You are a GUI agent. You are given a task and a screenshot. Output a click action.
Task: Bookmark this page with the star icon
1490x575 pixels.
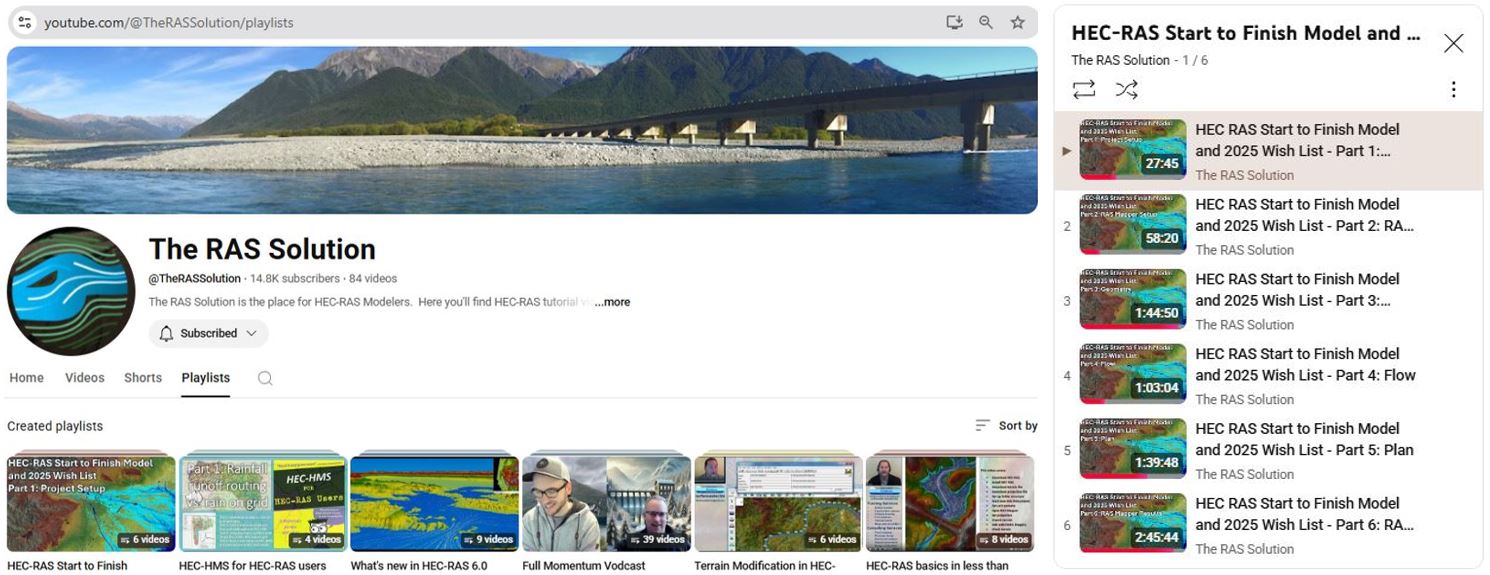tap(1018, 22)
